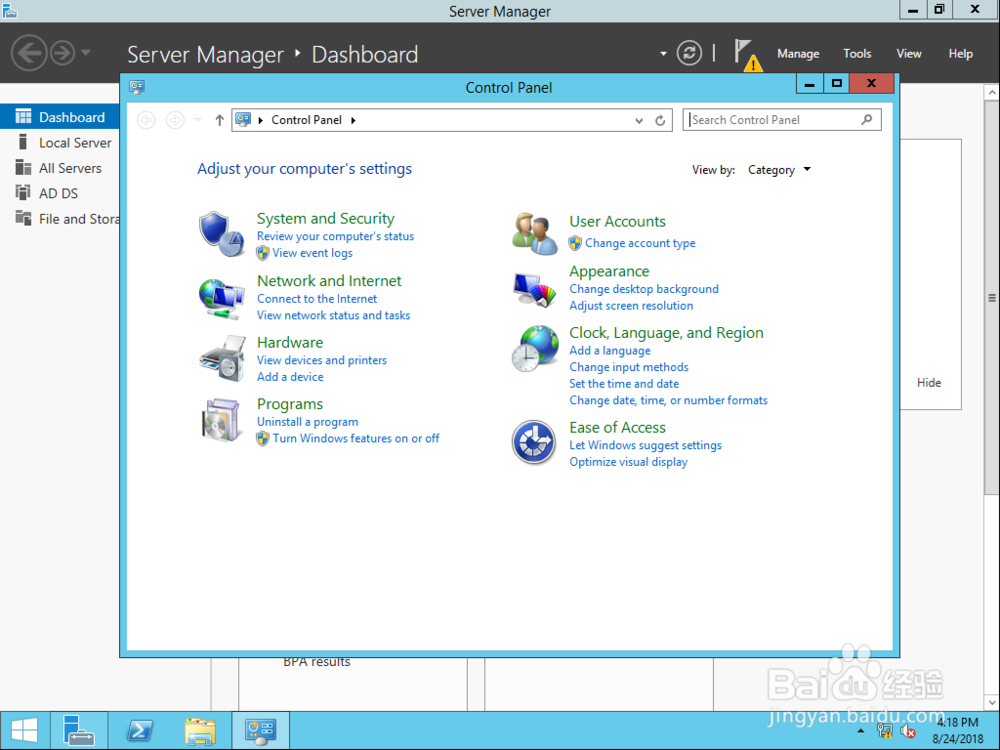The width and height of the screenshot is (1000, 750).
Task: Open the System and Security heading link
Action: tap(325, 218)
